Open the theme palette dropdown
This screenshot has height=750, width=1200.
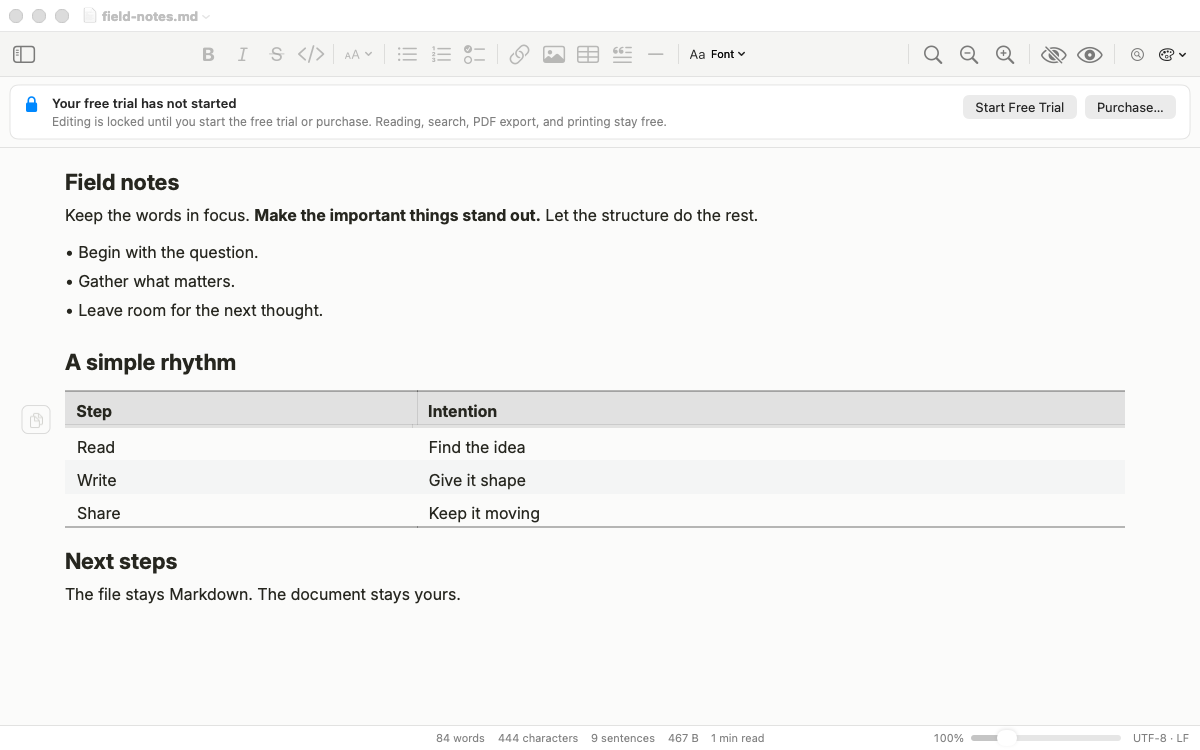click(1171, 54)
